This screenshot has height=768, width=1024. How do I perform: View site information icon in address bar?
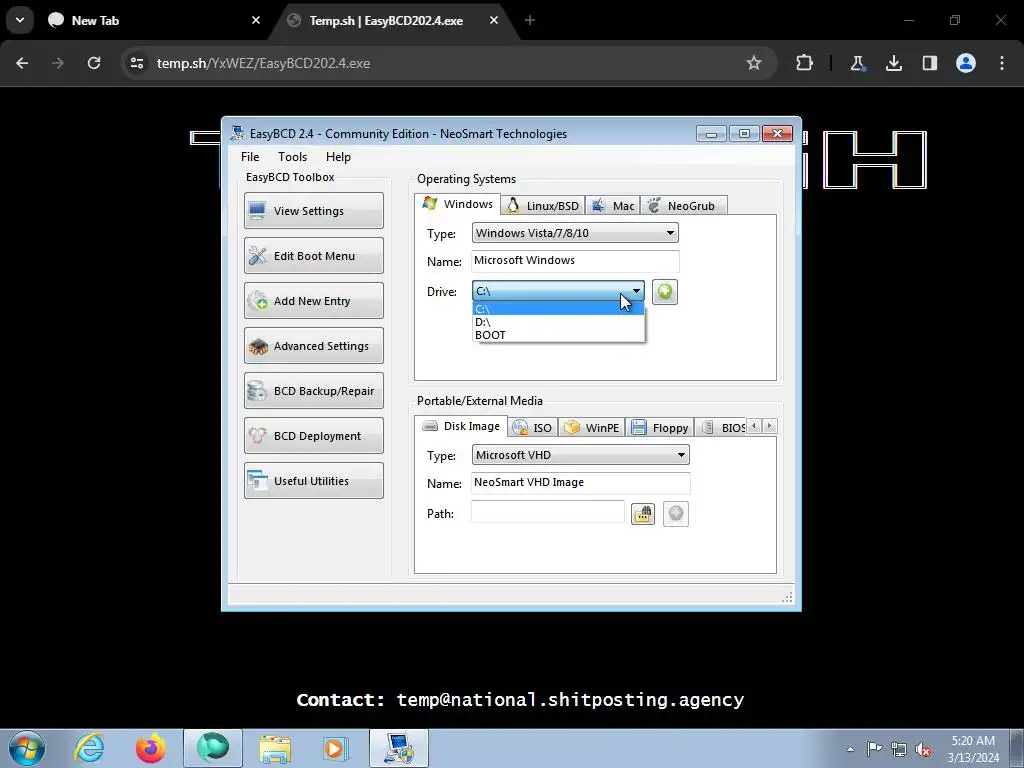(136, 63)
